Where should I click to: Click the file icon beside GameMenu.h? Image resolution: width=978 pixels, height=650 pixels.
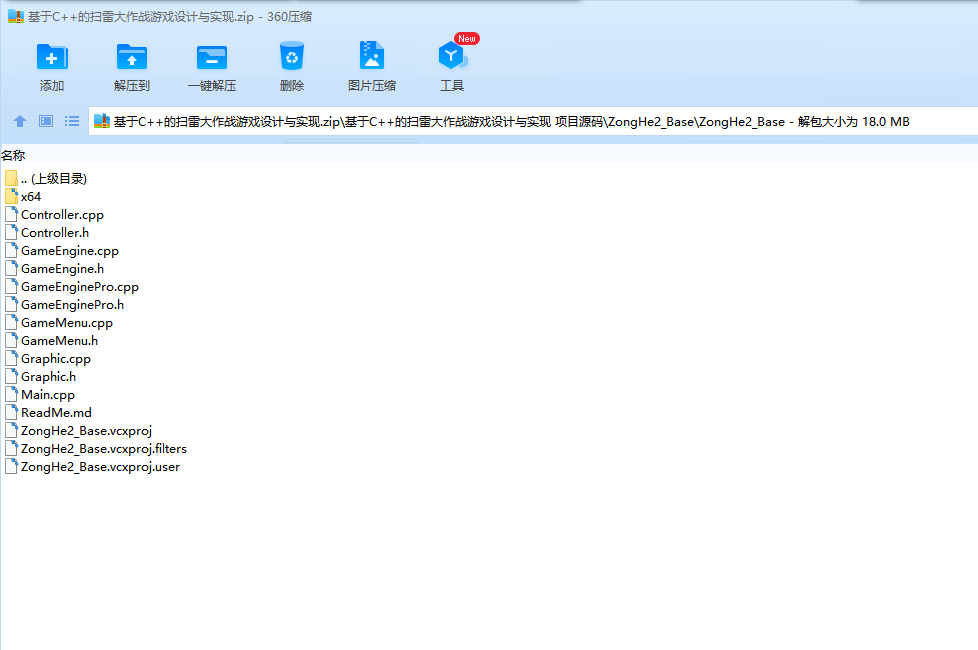pyautogui.click(x=11, y=340)
